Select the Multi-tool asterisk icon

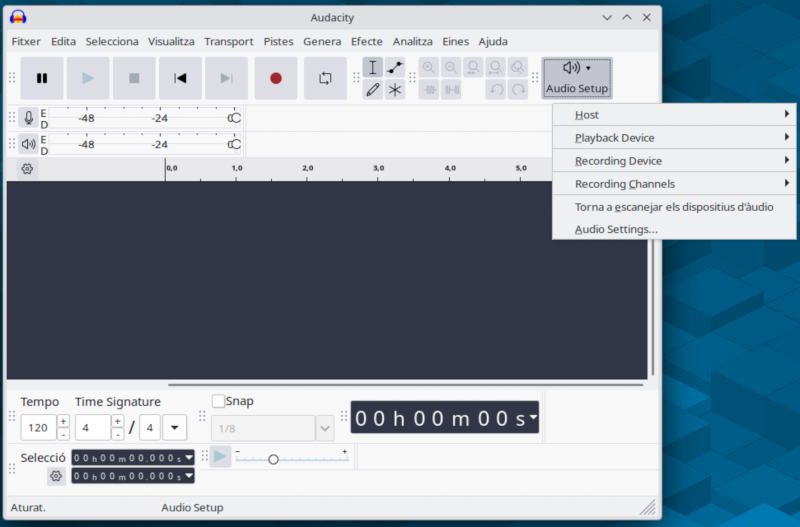pyautogui.click(x=395, y=90)
